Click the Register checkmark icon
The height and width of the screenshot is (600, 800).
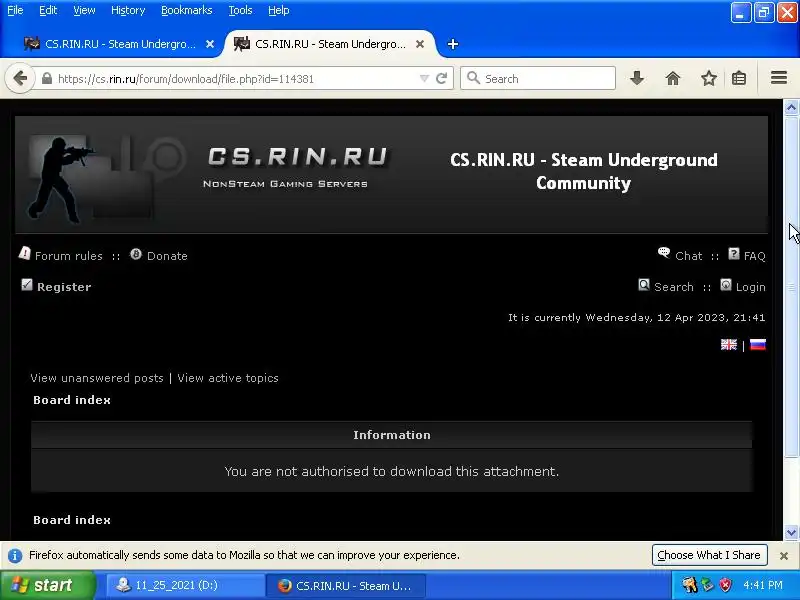point(27,284)
